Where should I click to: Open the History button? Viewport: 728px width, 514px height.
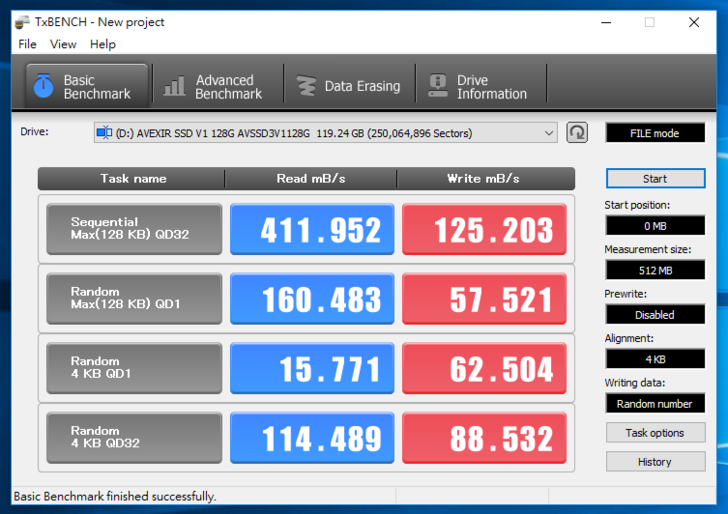coord(655,462)
